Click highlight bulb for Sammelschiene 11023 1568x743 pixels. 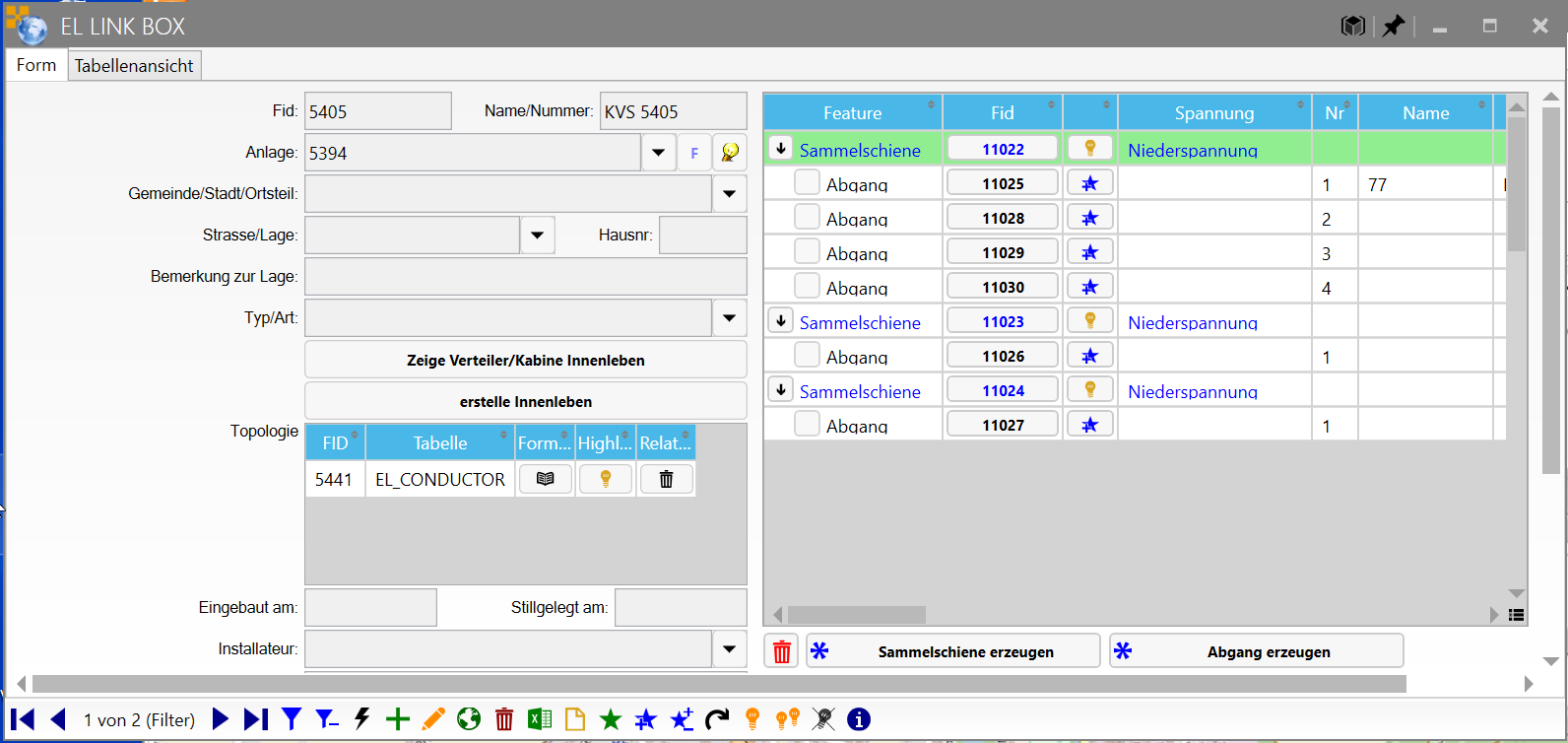1090,320
